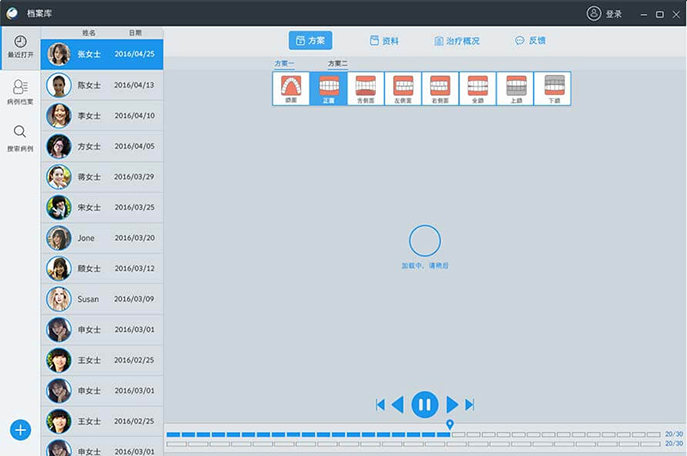Display the 全颌 full jaw view
Screen dimensions: 687x456
pos(478,88)
